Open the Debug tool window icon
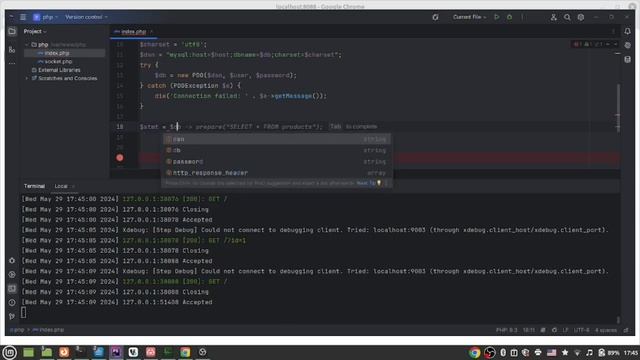The image size is (640, 360). [12, 260]
